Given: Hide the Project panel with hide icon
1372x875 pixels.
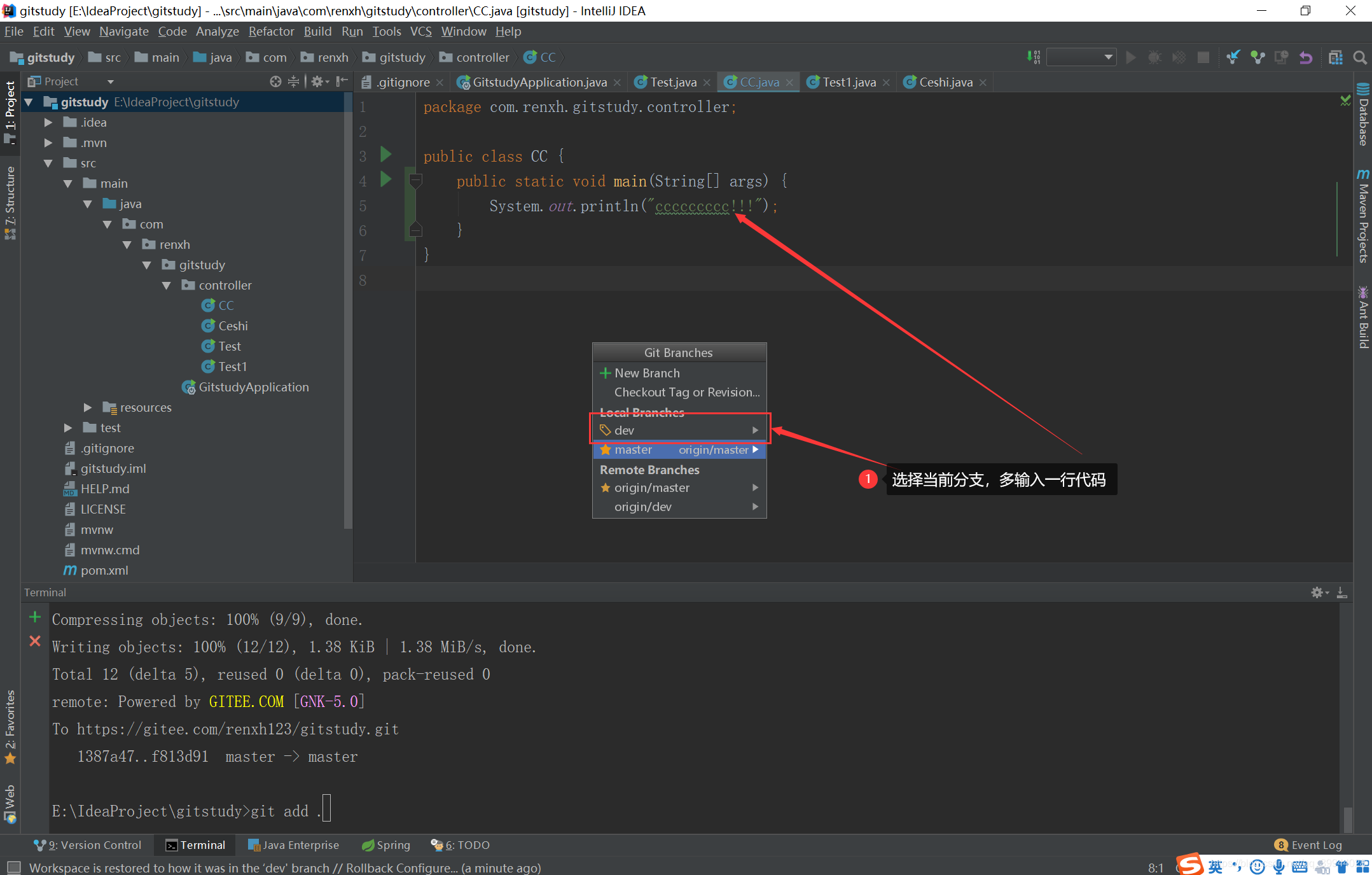Looking at the screenshot, I should 342,81.
